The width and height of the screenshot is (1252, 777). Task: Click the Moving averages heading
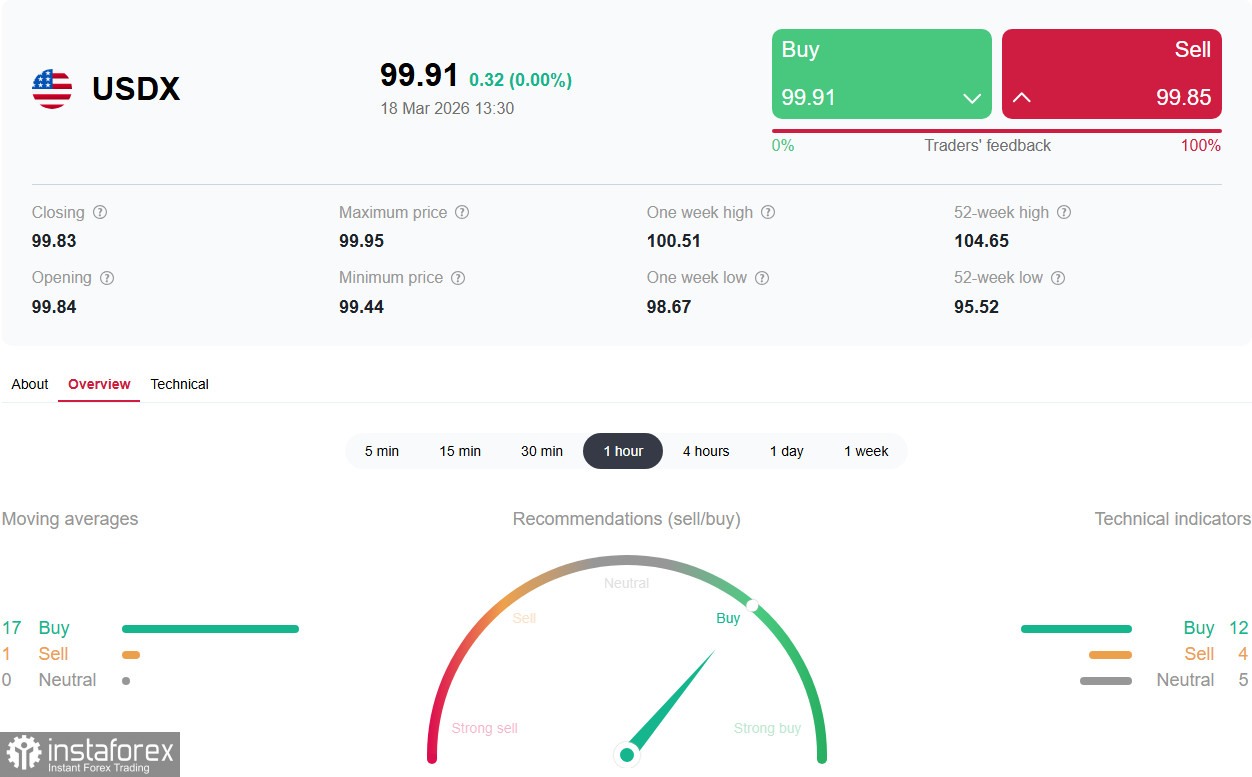[x=70, y=519]
